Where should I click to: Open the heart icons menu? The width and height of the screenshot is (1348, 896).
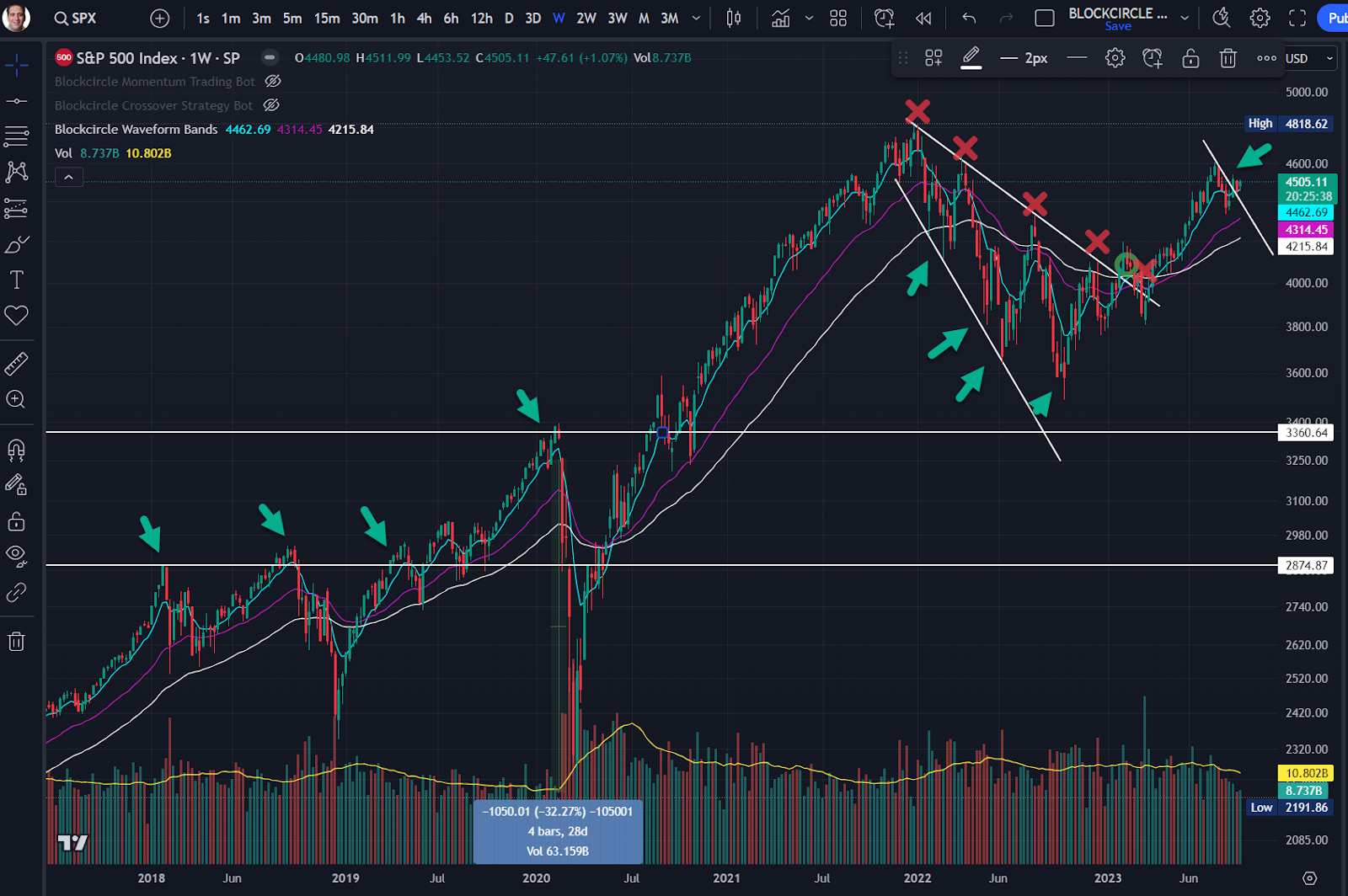coord(16,316)
